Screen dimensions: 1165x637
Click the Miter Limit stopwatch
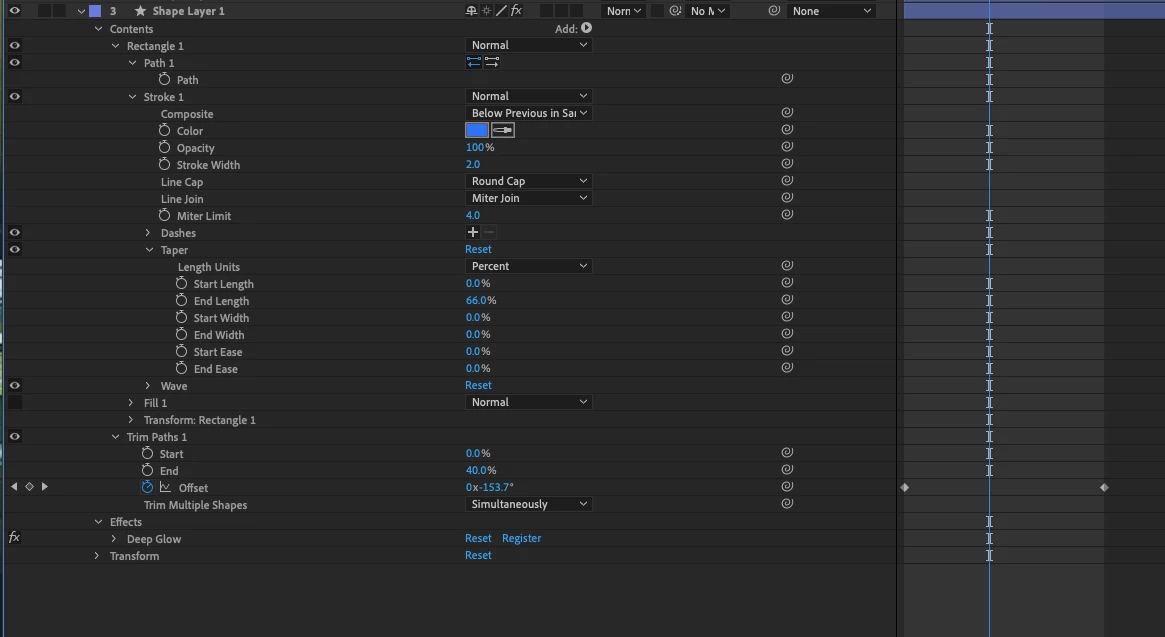click(164, 216)
